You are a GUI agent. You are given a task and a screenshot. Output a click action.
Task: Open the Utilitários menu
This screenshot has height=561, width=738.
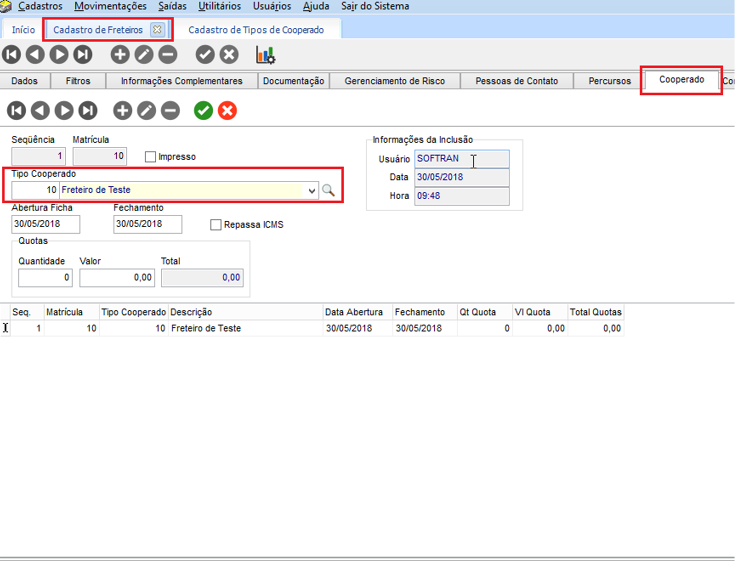point(218,6)
